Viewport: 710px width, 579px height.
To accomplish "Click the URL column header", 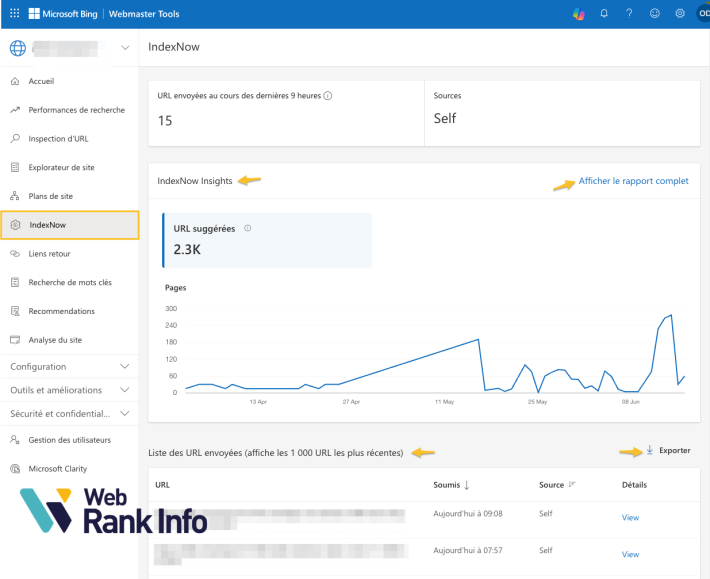I will pyautogui.click(x=162, y=485).
